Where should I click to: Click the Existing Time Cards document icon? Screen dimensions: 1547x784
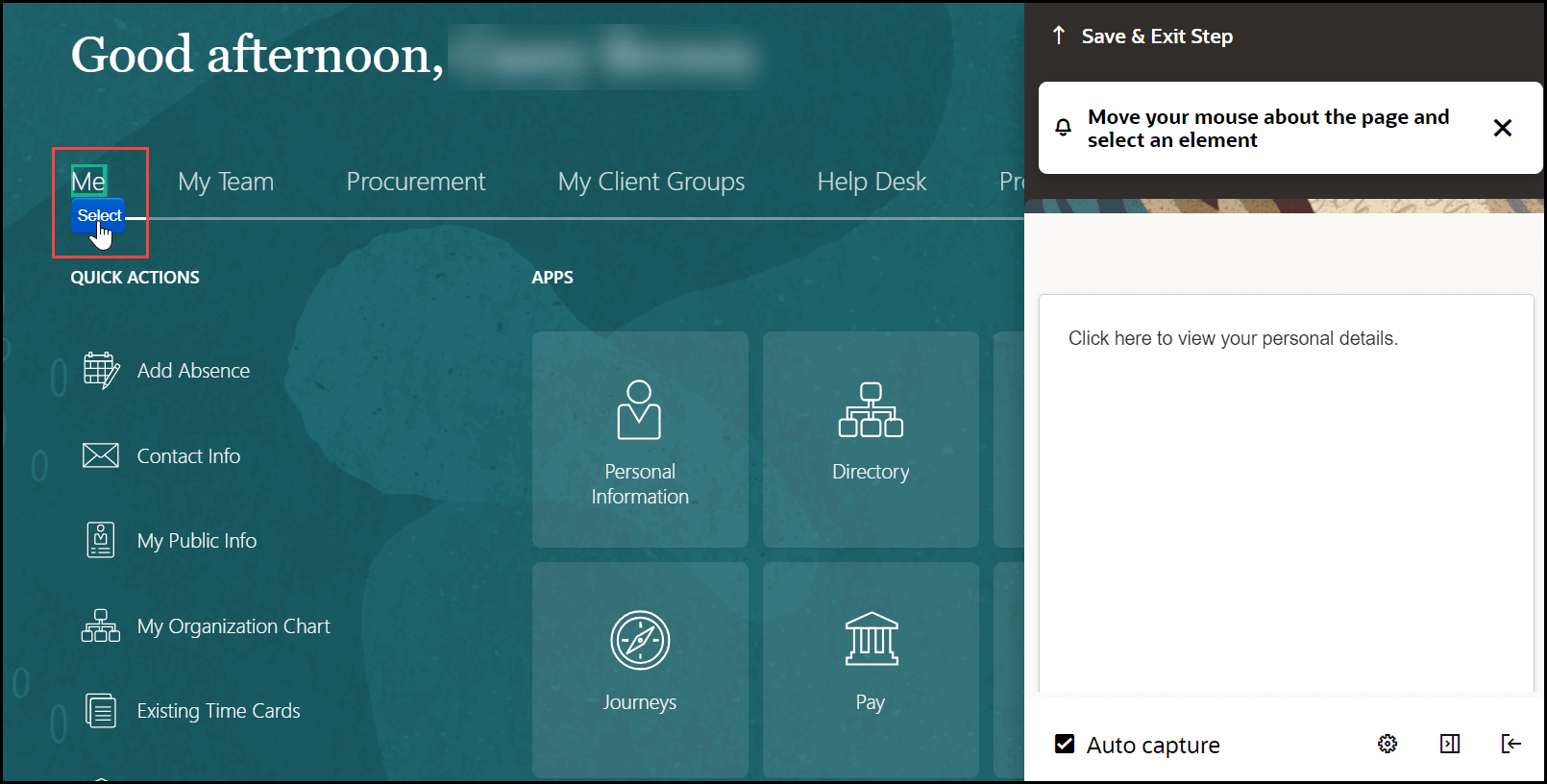[x=101, y=711]
